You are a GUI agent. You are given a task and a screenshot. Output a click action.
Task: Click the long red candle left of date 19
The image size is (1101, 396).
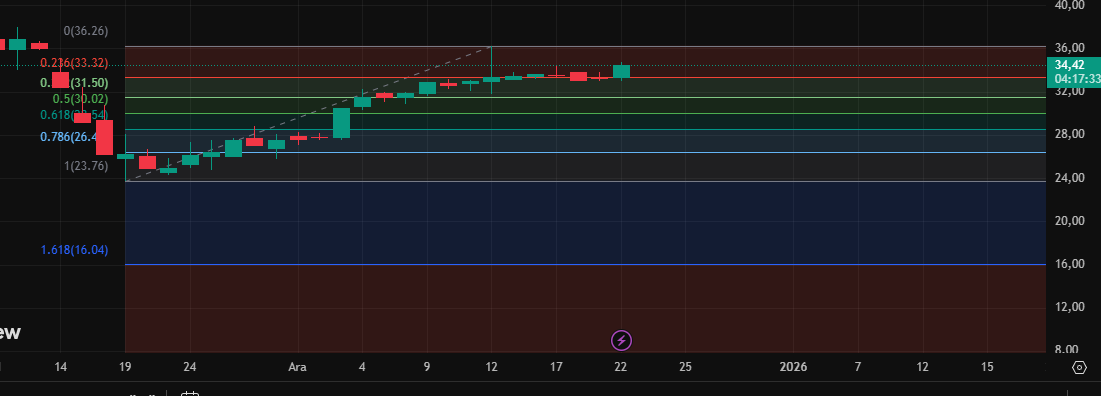(105, 137)
